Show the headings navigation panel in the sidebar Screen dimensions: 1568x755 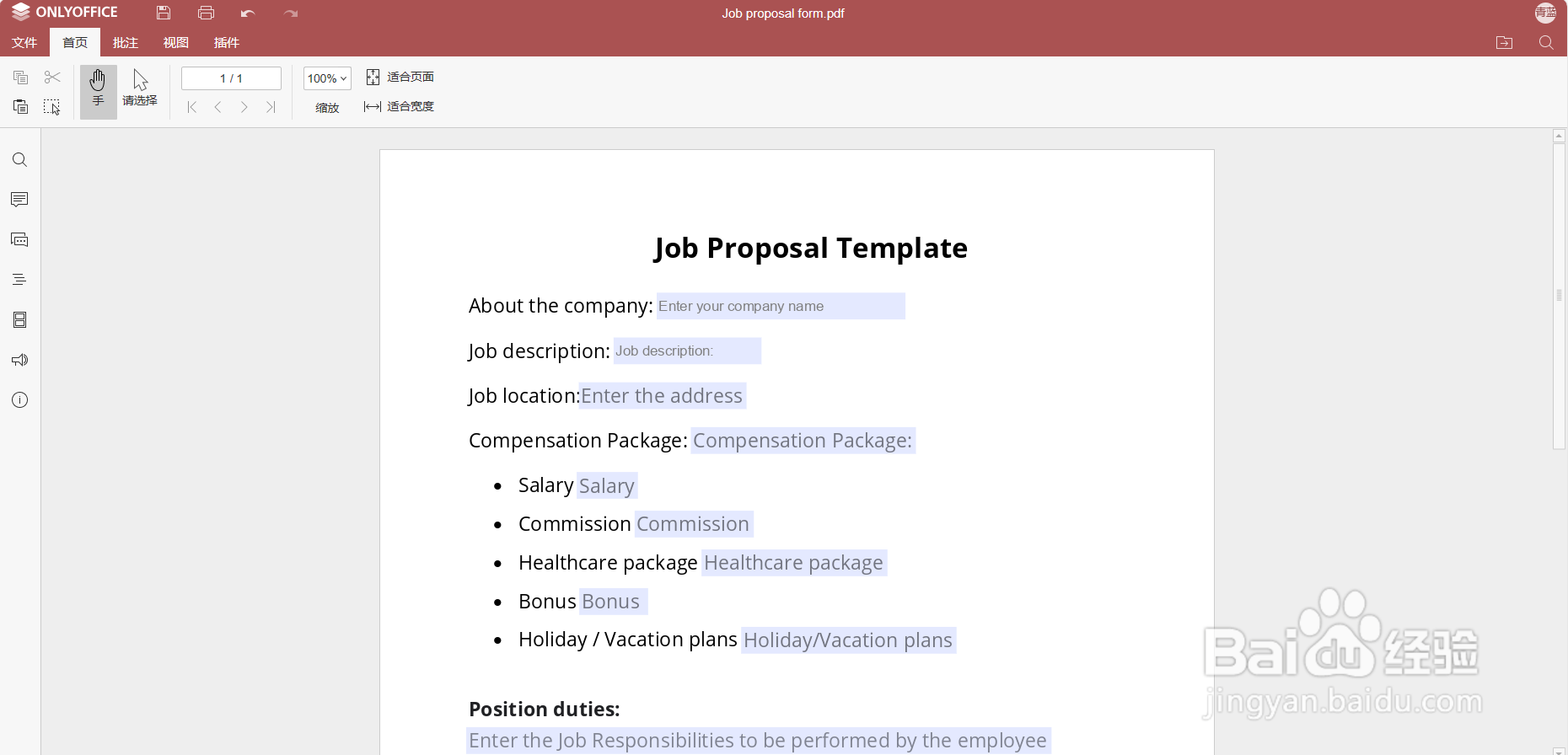tap(20, 280)
